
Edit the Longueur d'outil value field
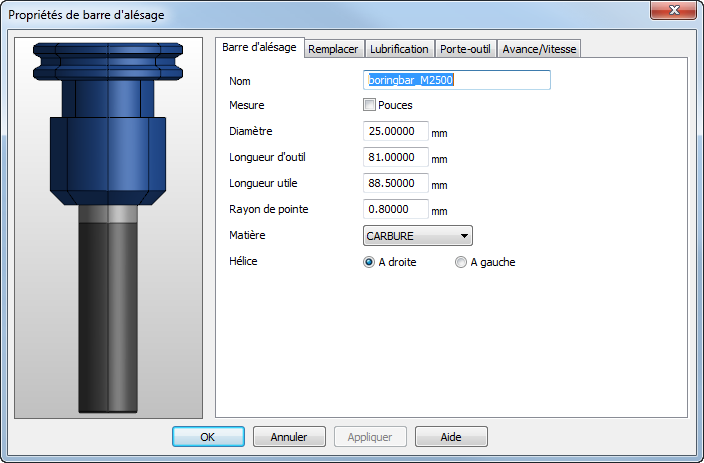(x=396, y=157)
